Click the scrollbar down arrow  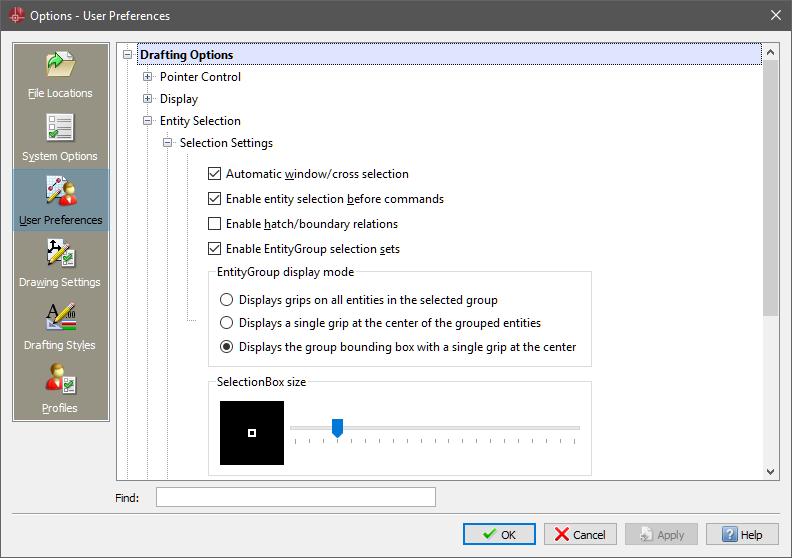coord(770,472)
